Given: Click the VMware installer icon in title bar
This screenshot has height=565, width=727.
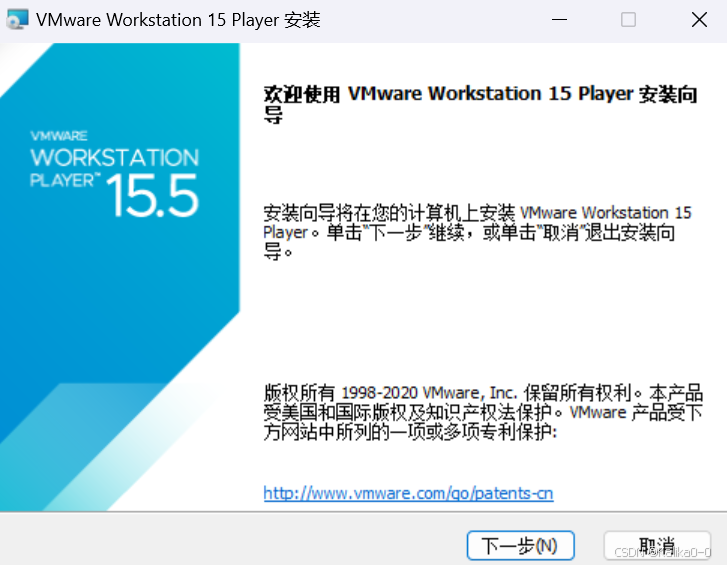Looking at the screenshot, I should tap(17, 19).
